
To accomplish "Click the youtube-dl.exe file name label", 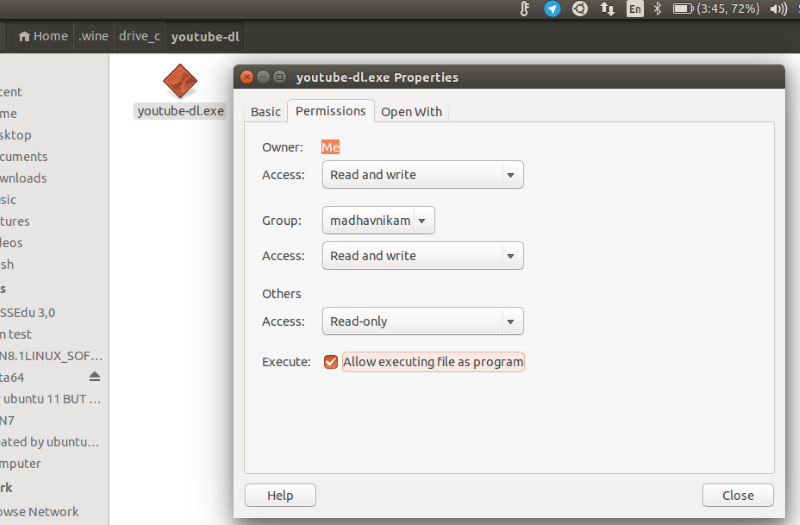I will 181,111.
